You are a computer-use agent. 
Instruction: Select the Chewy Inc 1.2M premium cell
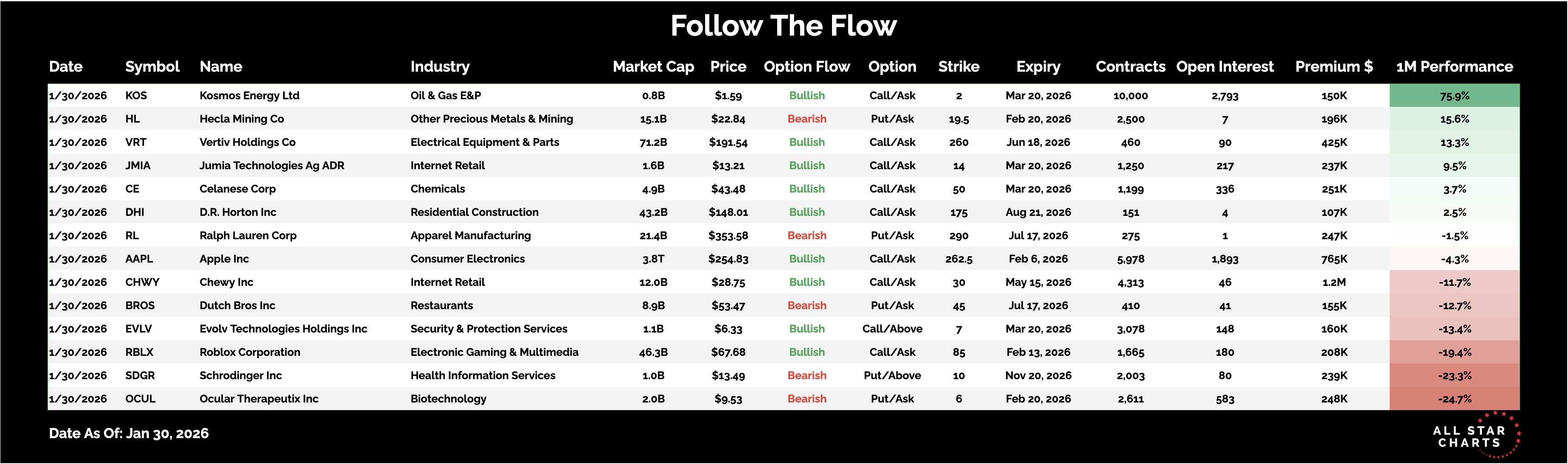1334,283
